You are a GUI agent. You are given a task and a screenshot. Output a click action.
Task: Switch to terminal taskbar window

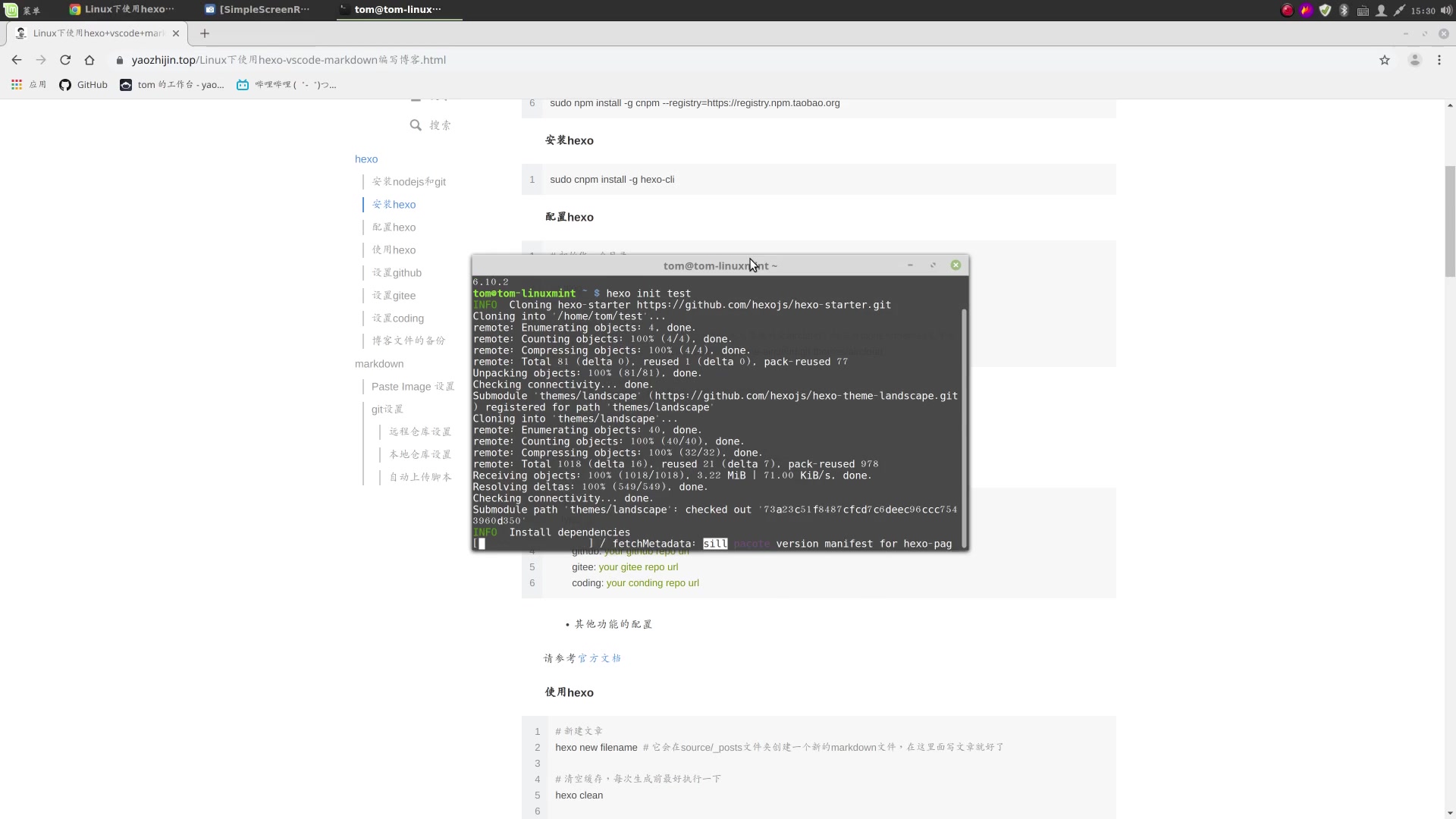point(399,10)
